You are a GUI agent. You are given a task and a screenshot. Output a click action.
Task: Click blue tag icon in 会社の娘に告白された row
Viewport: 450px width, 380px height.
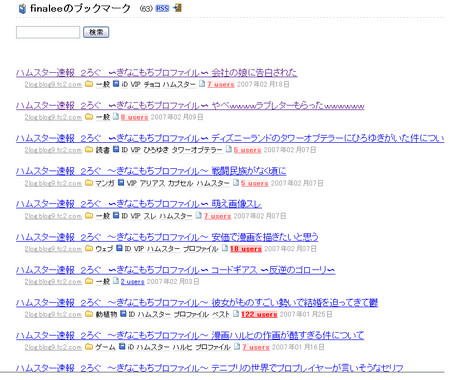116,84
